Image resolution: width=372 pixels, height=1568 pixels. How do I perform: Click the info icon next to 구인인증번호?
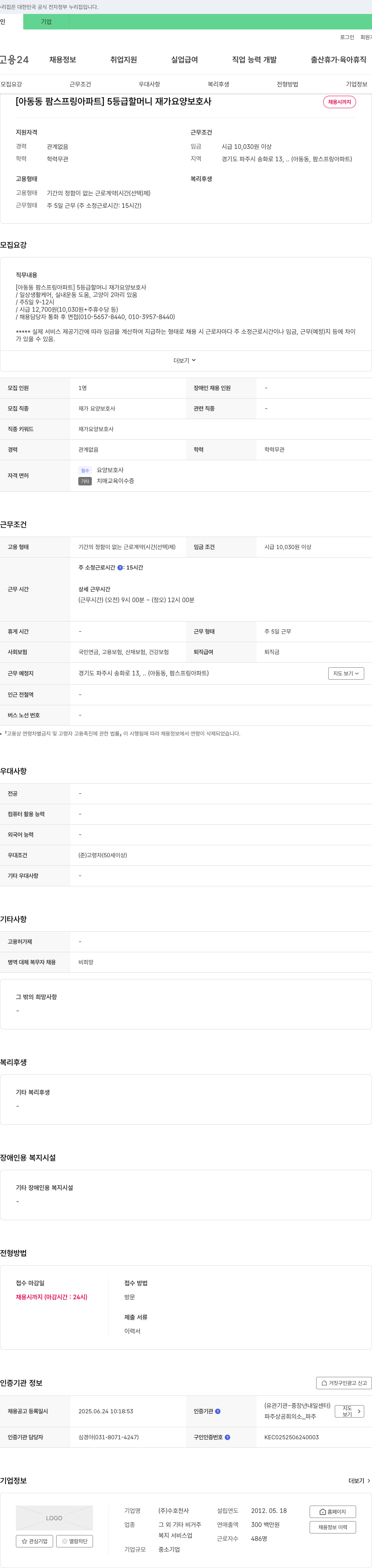point(227,1437)
